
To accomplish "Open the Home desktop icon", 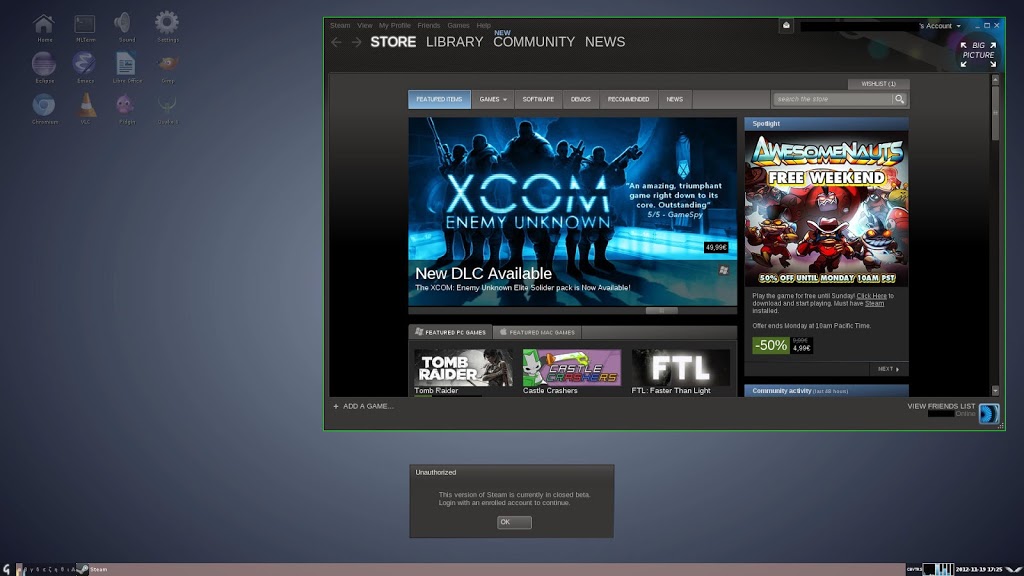I will [x=44, y=28].
